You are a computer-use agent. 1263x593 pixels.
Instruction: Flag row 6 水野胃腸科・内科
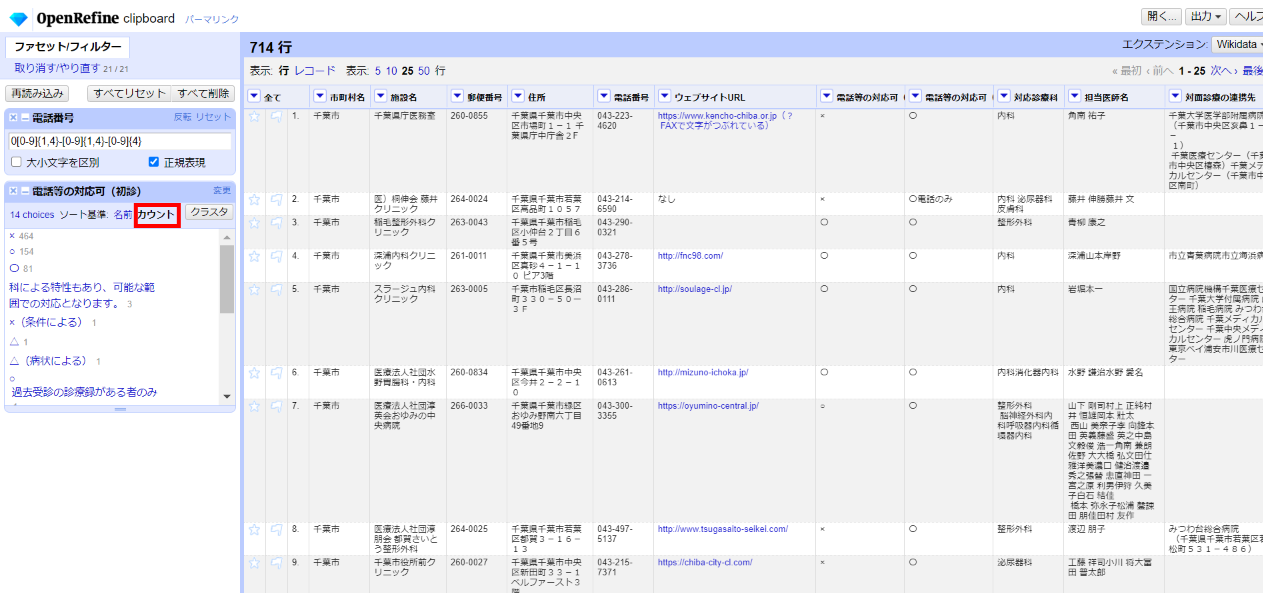pos(276,372)
